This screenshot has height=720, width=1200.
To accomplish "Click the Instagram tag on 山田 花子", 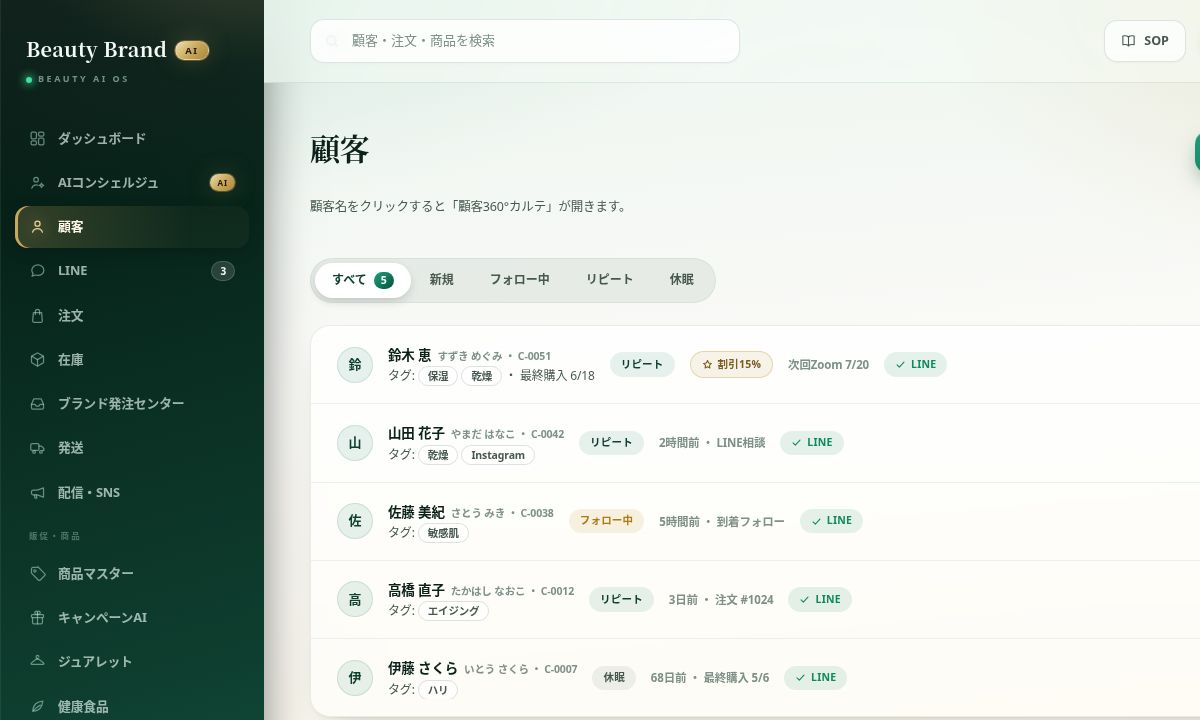I will pyautogui.click(x=498, y=455).
